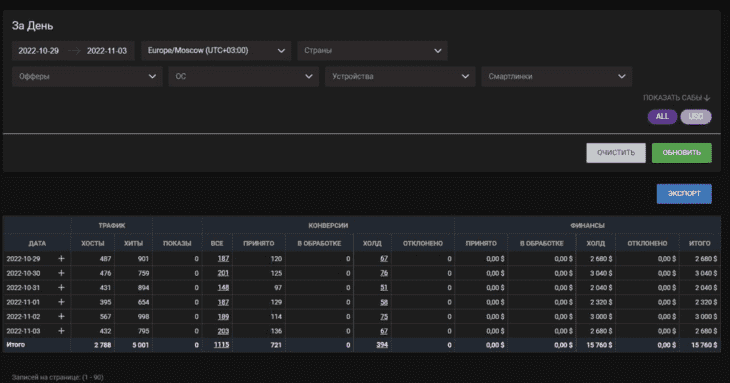Image resolution: width=730 pixels, height=383 pixels.
Task: Open the Europe/Moscow timezone dropdown
Action: (x=216, y=51)
